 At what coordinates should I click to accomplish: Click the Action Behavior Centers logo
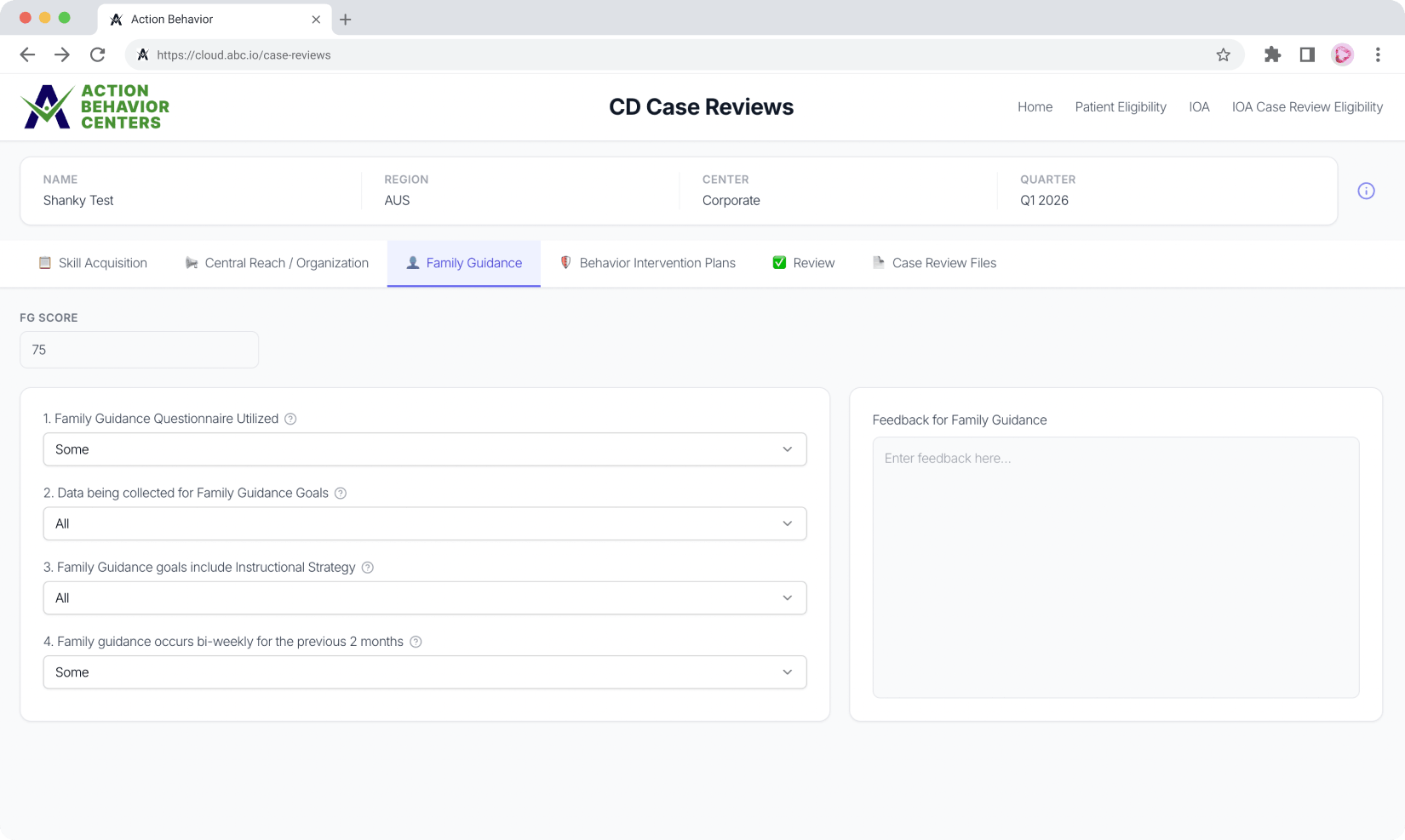coord(95,107)
